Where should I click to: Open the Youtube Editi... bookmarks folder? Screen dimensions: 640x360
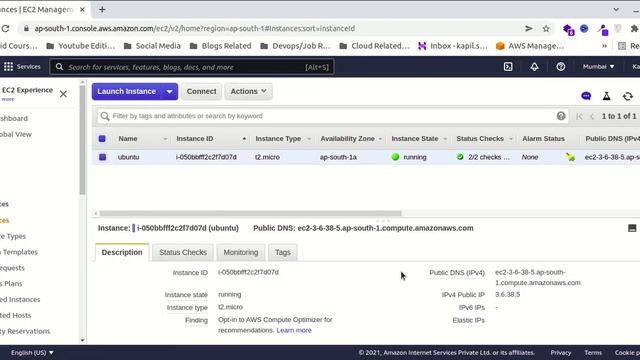(x=80, y=46)
